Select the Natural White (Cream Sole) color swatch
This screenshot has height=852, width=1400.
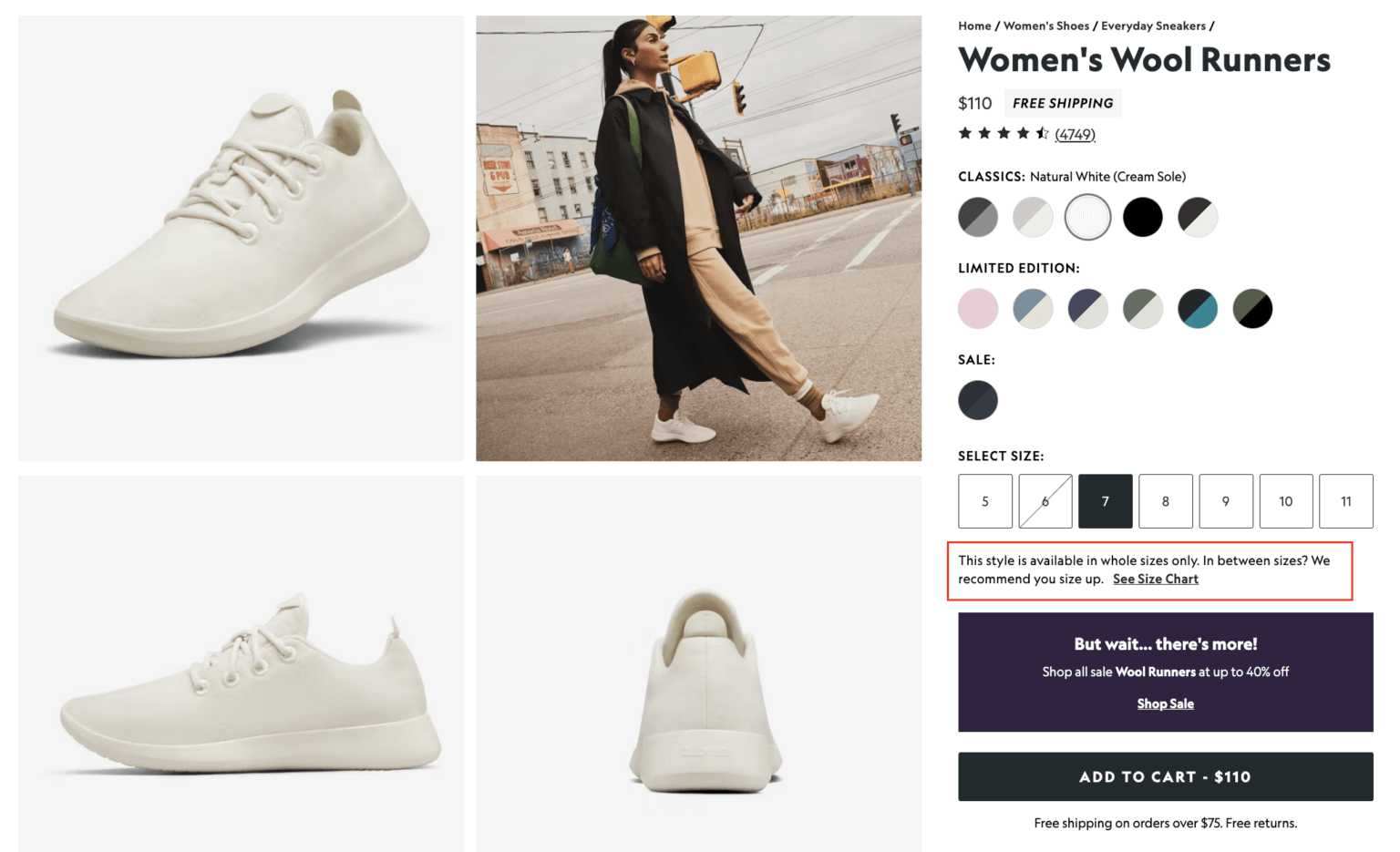coord(1087,217)
